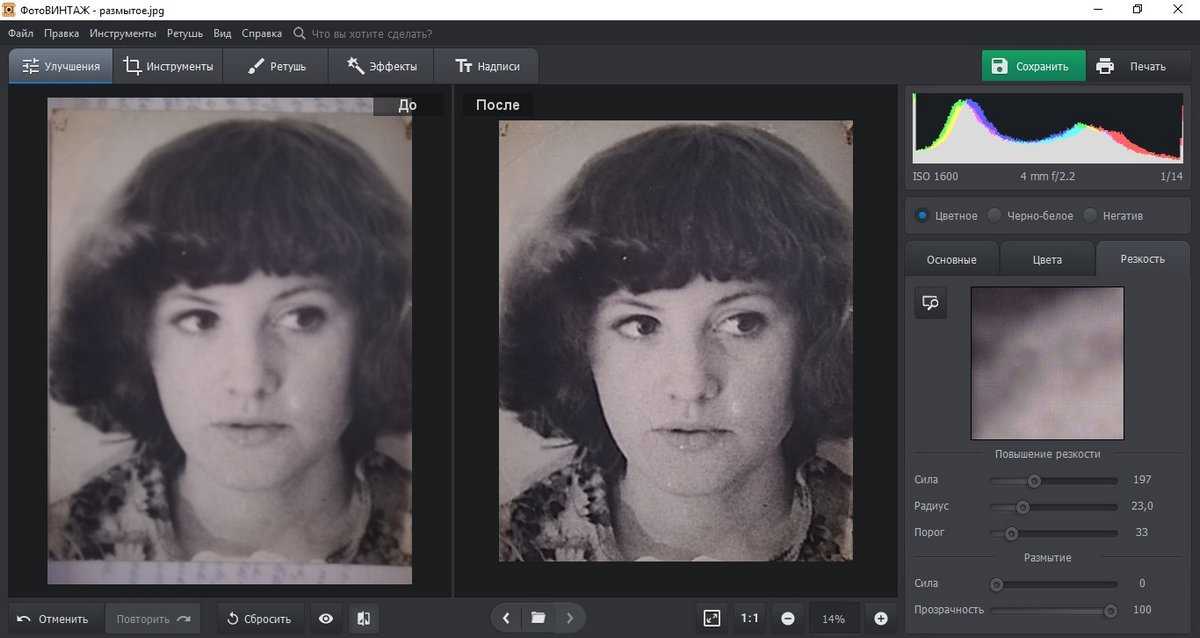Click the before photo image

[x=230, y=340]
